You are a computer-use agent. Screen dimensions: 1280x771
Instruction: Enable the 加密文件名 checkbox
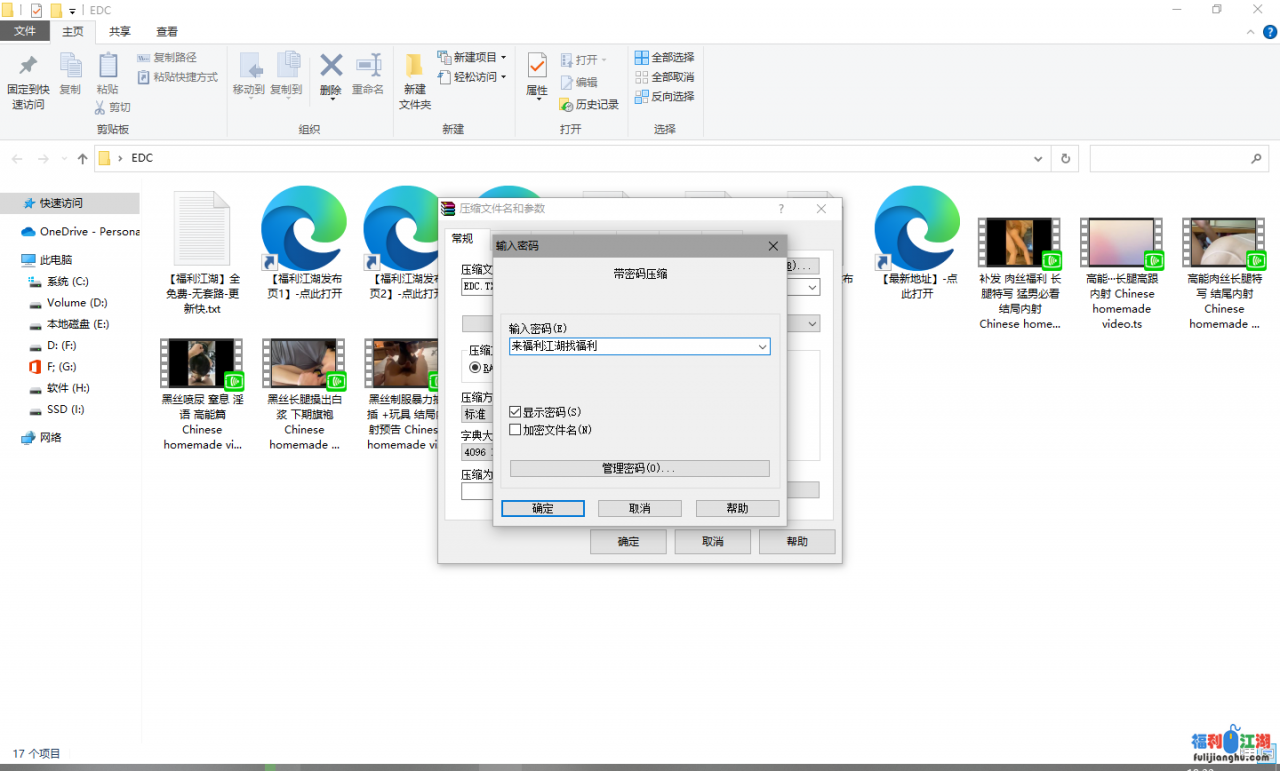point(515,429)
